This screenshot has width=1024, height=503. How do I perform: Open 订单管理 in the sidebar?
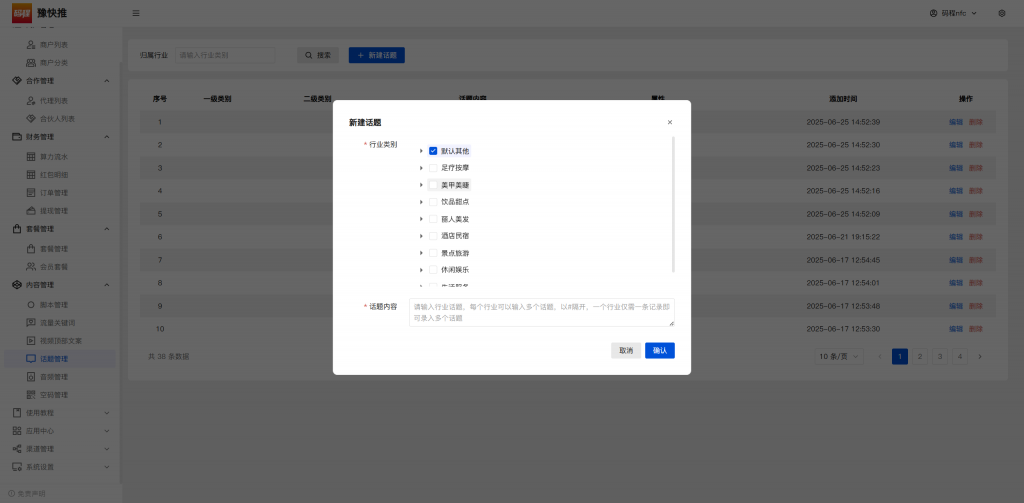pyautogui.click(x=54, y=192)
